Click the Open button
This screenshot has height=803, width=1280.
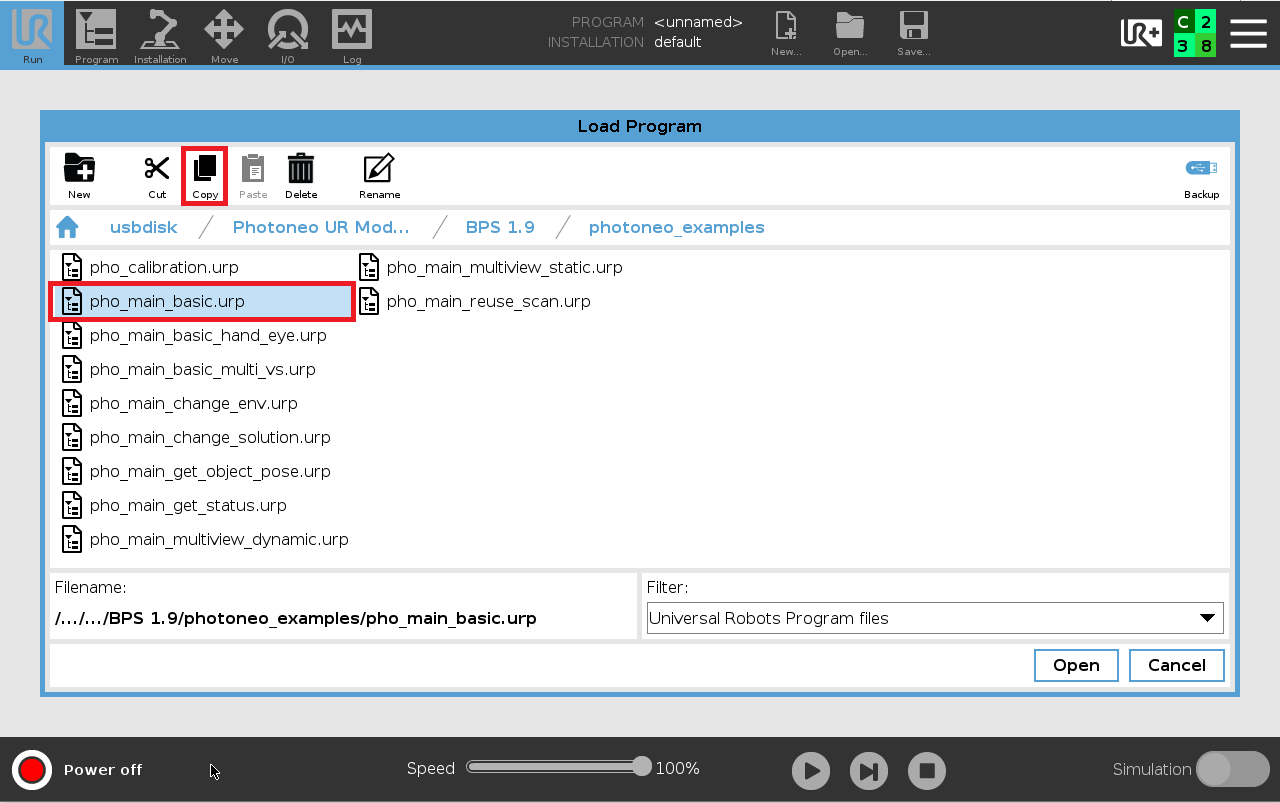pyautogui.click(x=1076, y=665)
